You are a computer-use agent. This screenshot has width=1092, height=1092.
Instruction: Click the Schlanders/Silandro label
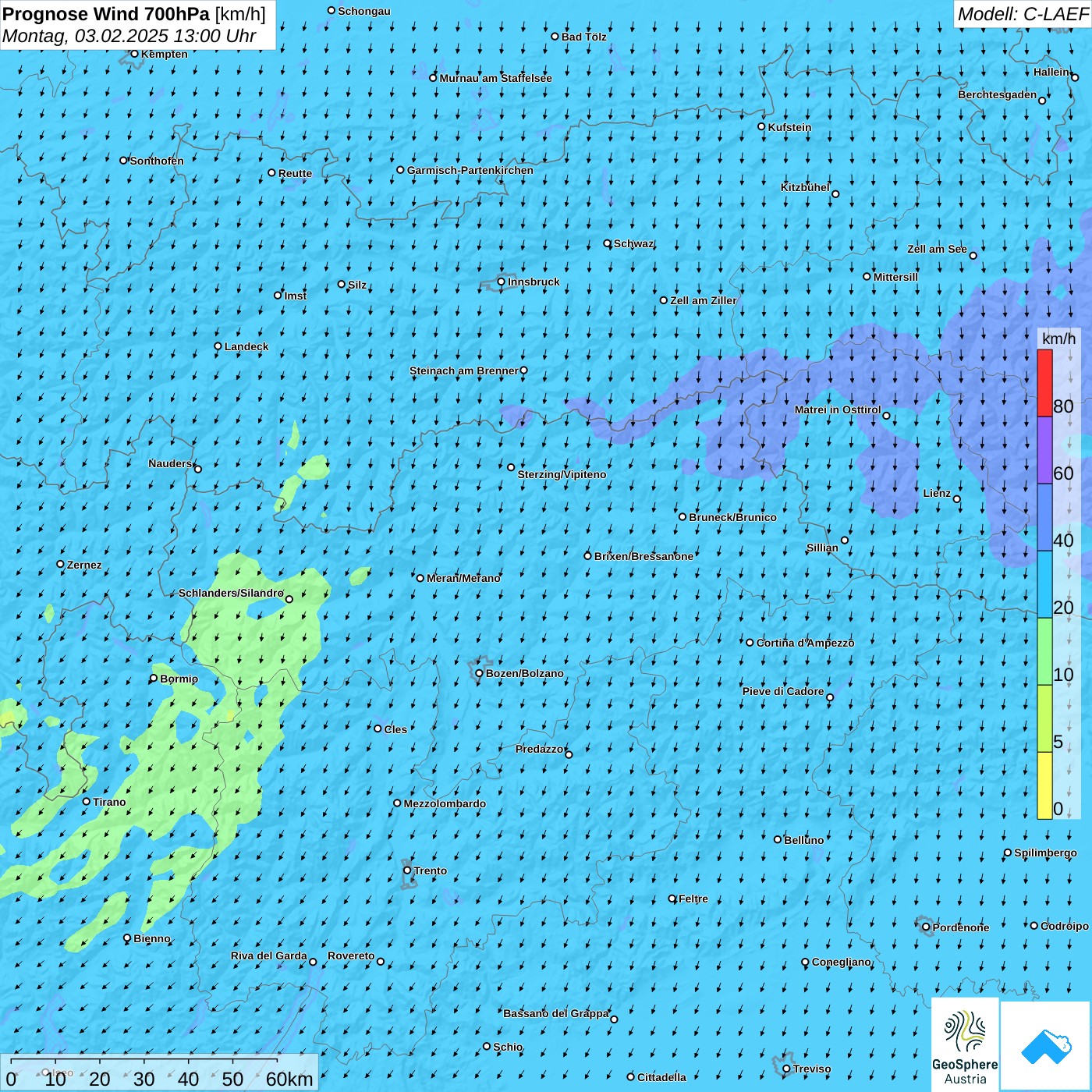coord(231,593)
